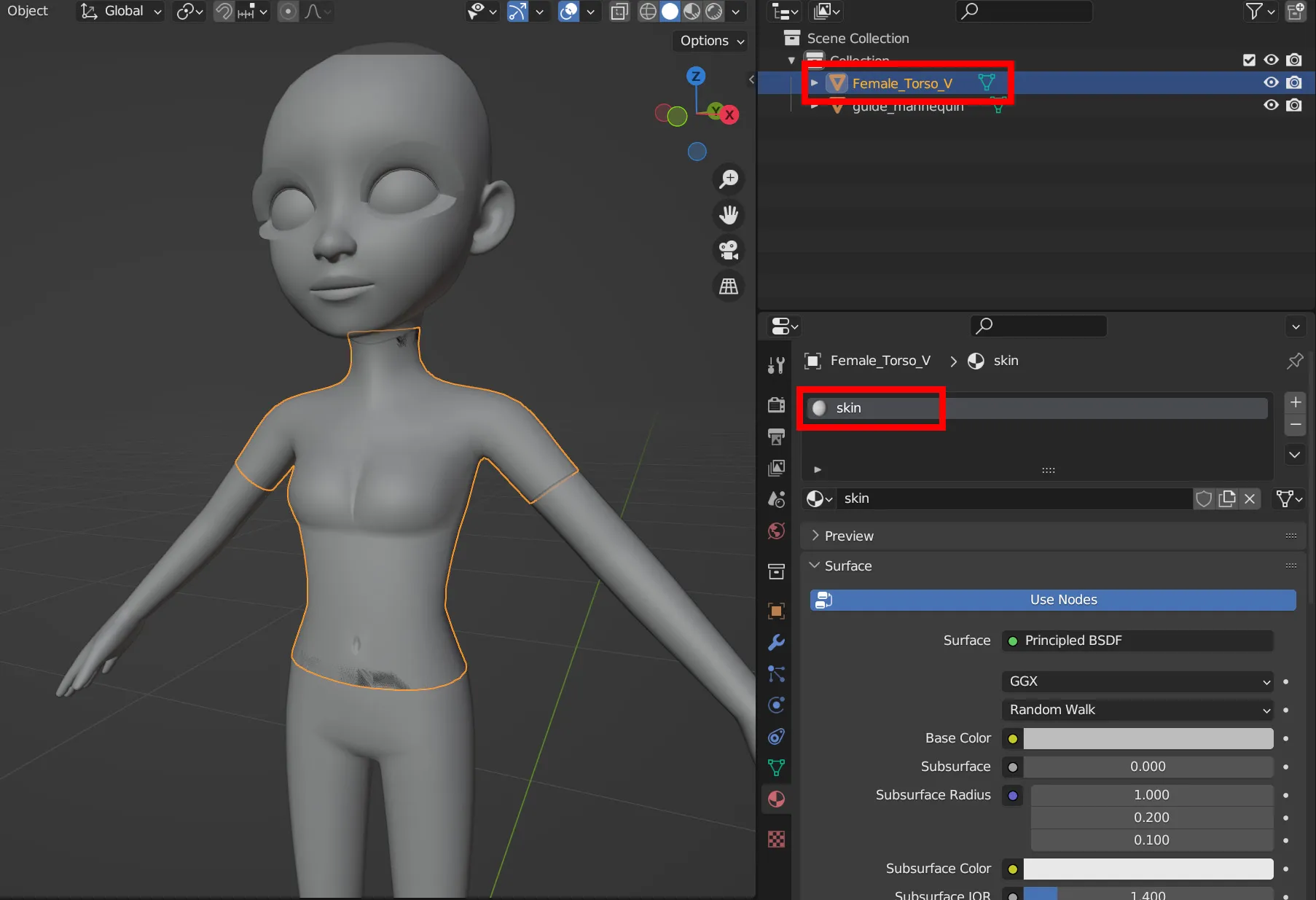Click the zoom view magnifier icon
This screenshot has width=1316, height=900.
point(728,179)
